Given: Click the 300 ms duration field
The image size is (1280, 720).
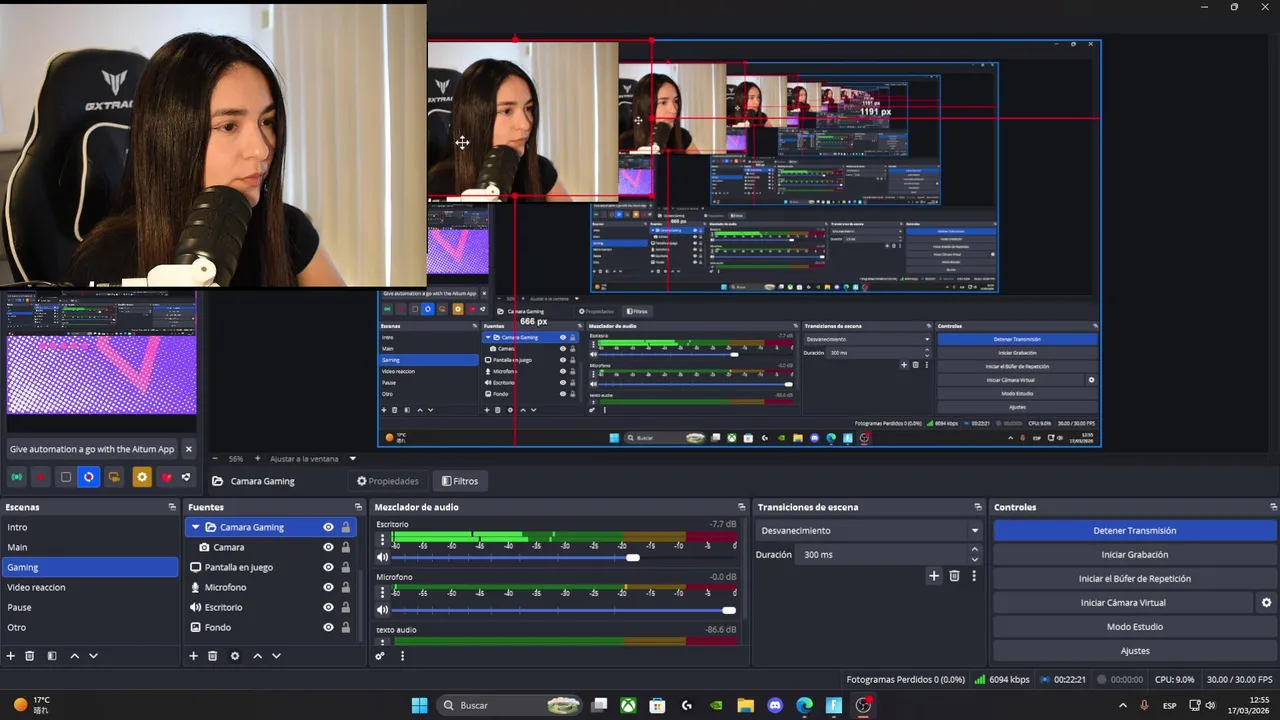Looking at the screenshot, I should click(882, 555).
